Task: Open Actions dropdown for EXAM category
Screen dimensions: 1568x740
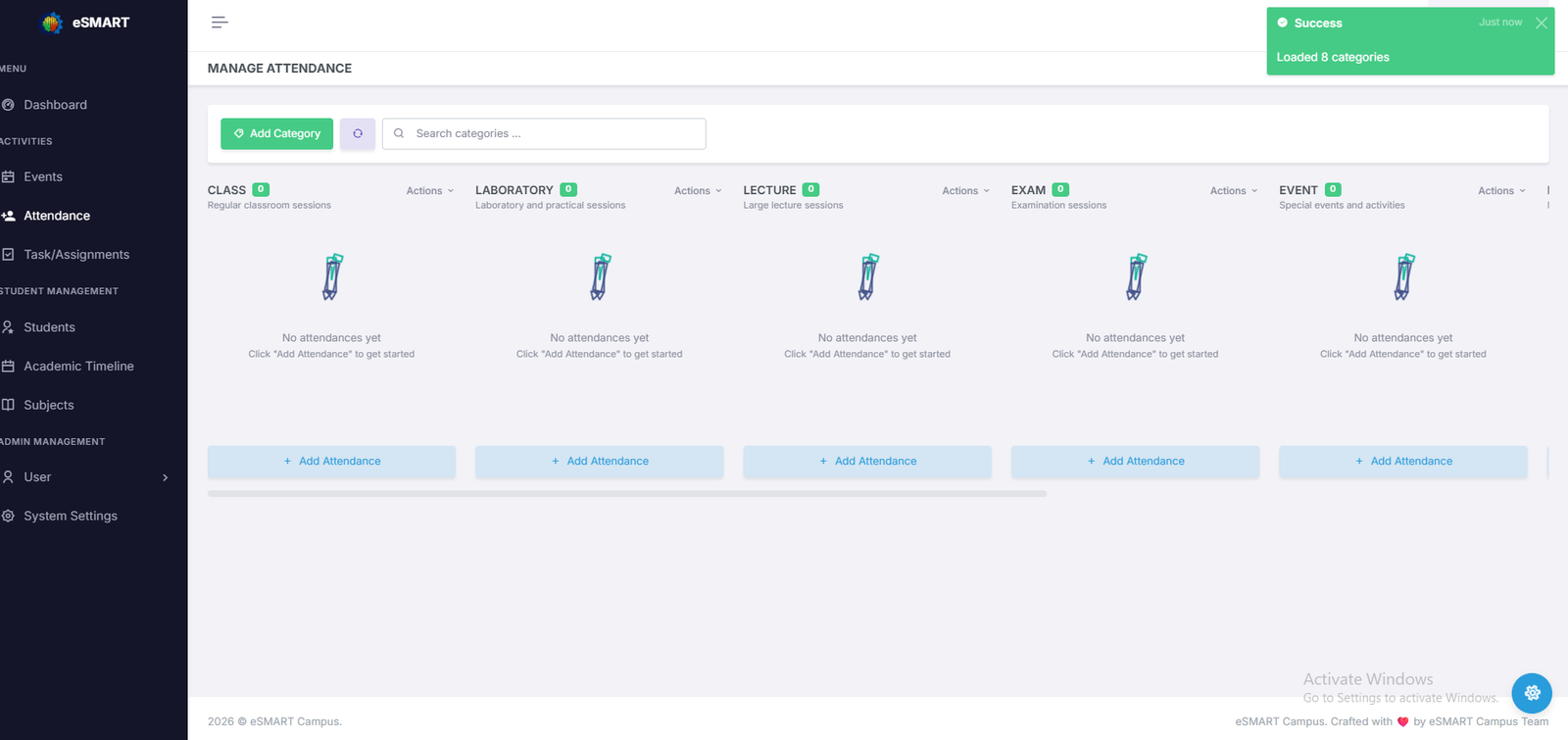Action: [1233, 191]
